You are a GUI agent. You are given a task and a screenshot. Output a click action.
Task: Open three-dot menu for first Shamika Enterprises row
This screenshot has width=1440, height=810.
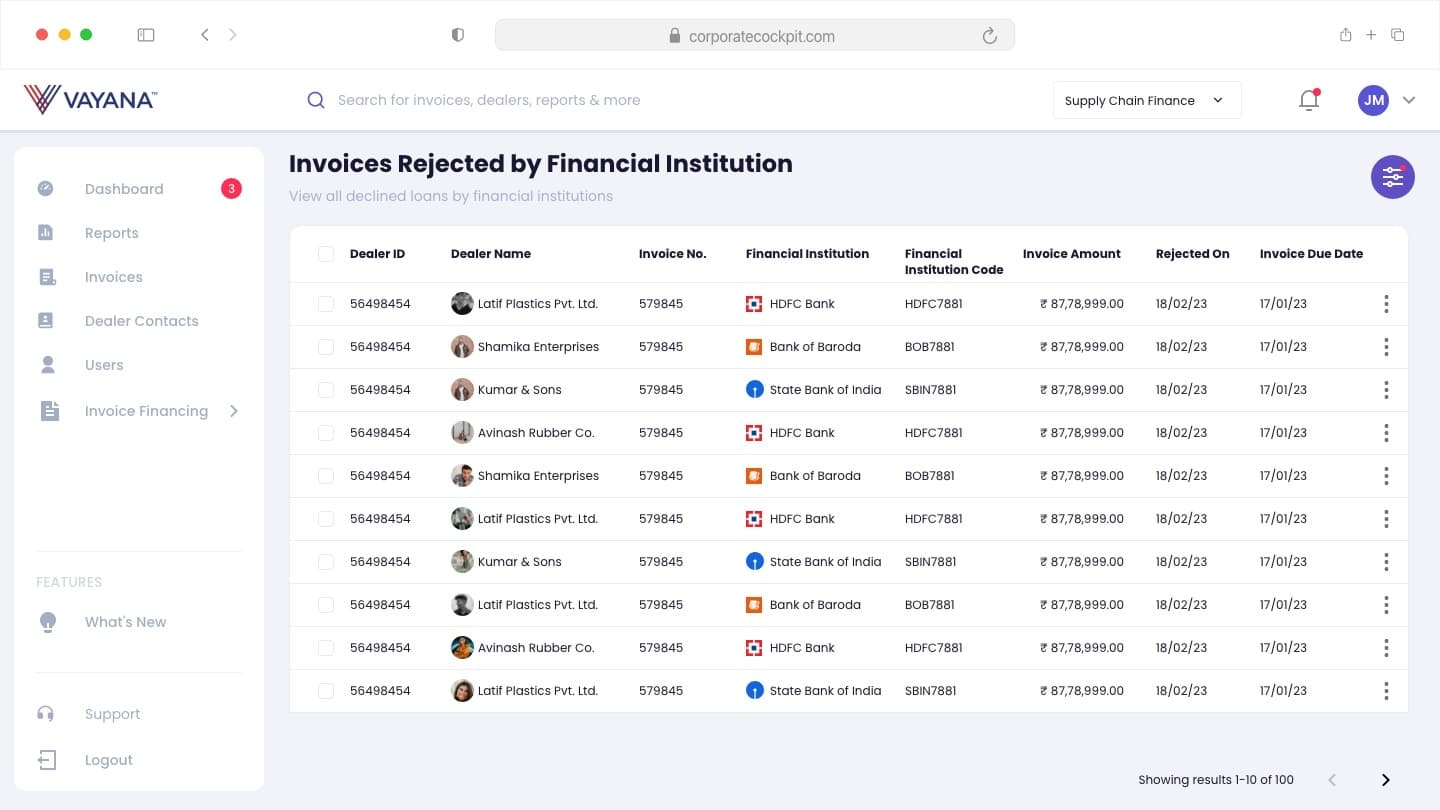point(1386,347)
